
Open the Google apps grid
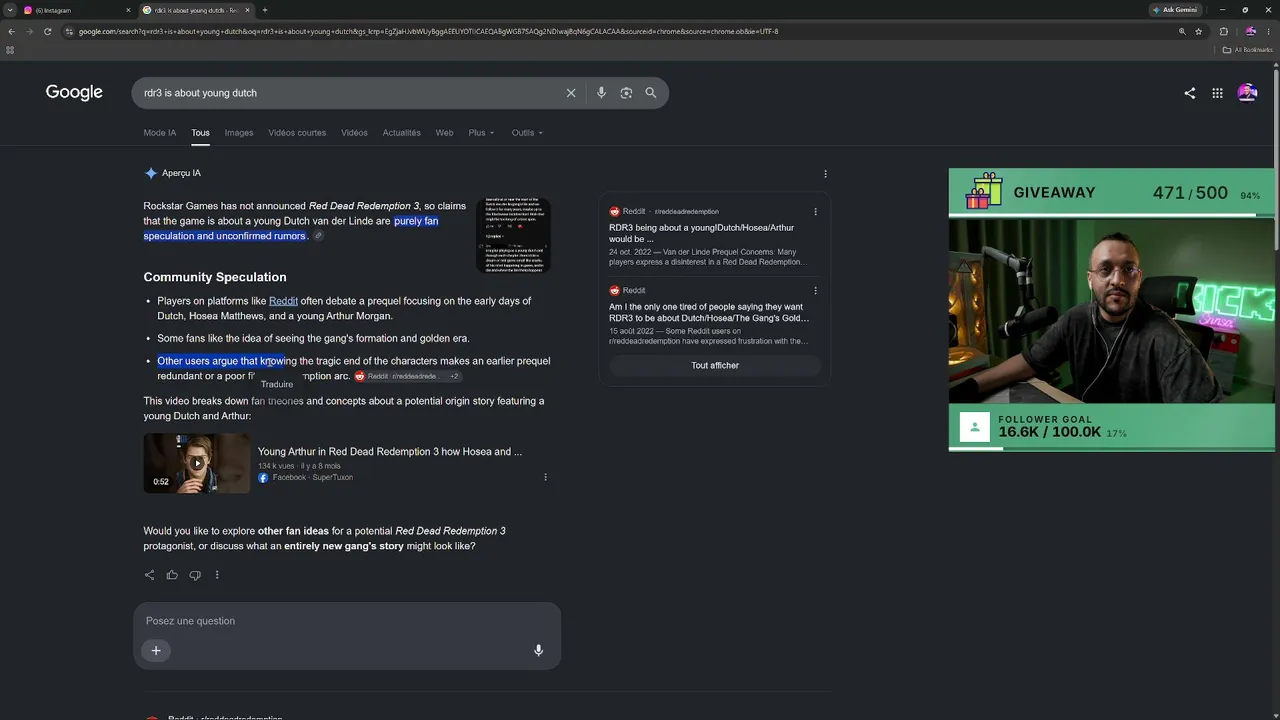click(1217, 93)
